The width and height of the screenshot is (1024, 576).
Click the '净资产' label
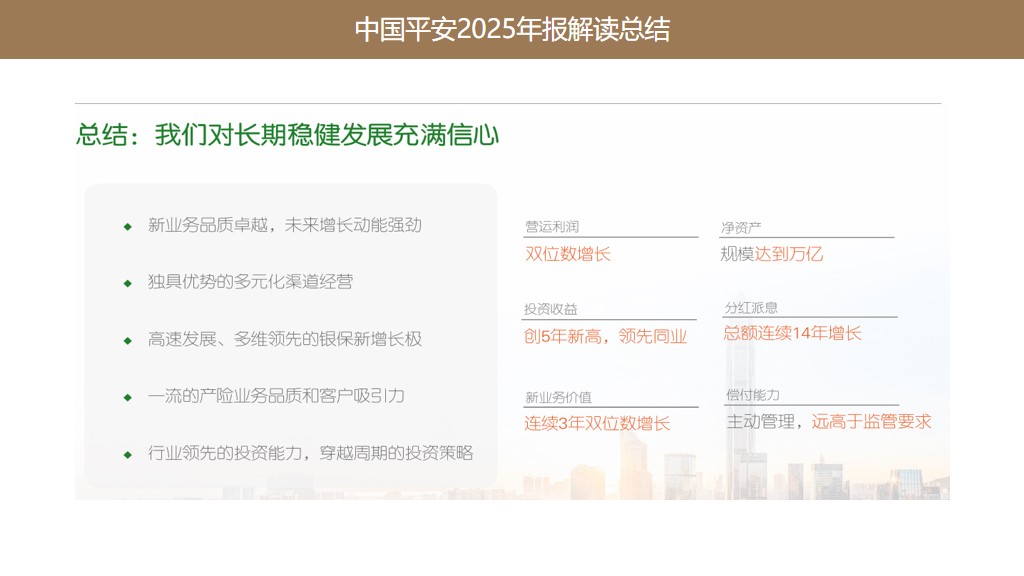pos(741,228)
